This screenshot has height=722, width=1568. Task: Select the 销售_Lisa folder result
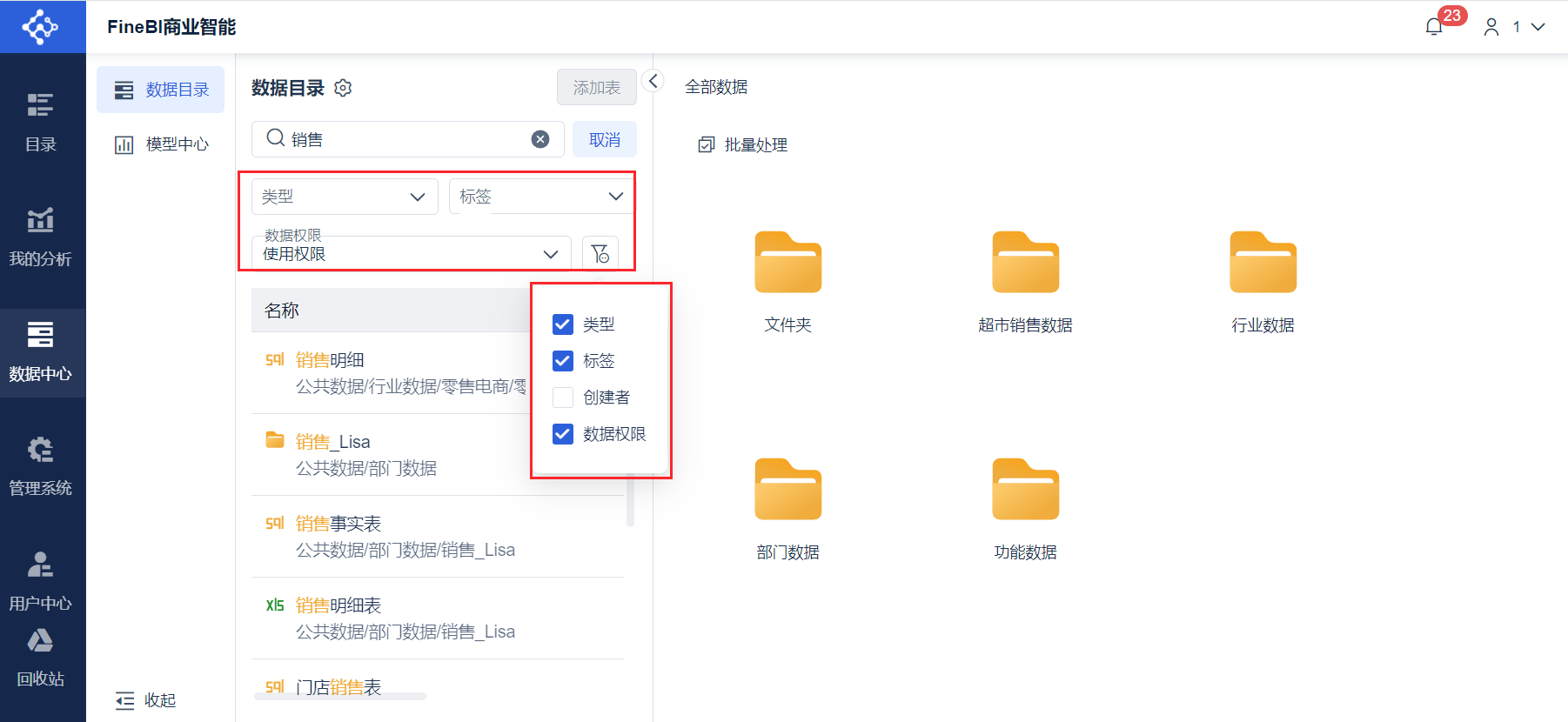(438, 454)
